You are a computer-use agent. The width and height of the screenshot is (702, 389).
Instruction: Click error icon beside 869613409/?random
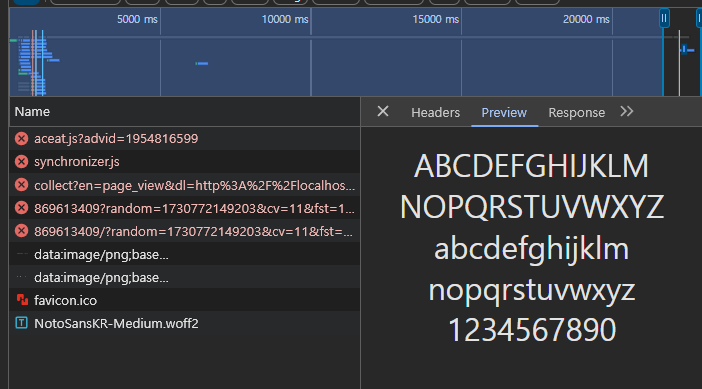point(21,231)
